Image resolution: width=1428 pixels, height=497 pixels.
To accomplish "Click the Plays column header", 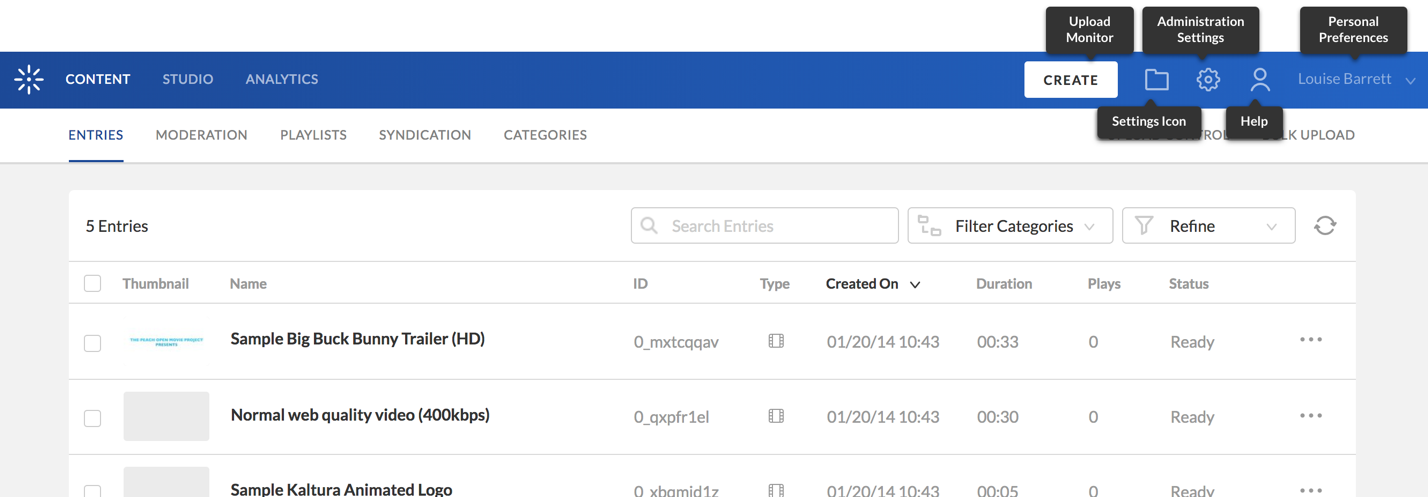I will pos(1104,284).
